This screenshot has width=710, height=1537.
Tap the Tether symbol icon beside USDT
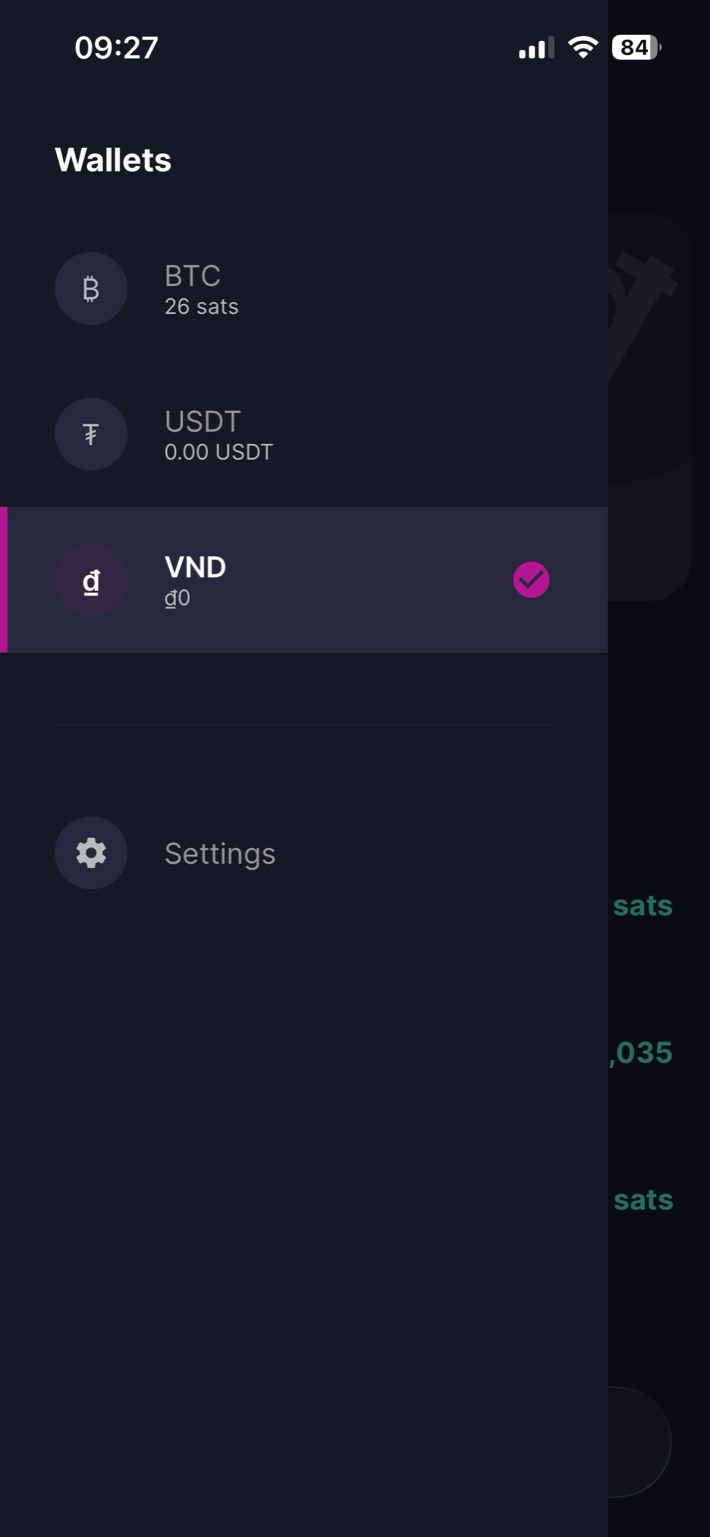pyautogui.click(x=91, y=434)
